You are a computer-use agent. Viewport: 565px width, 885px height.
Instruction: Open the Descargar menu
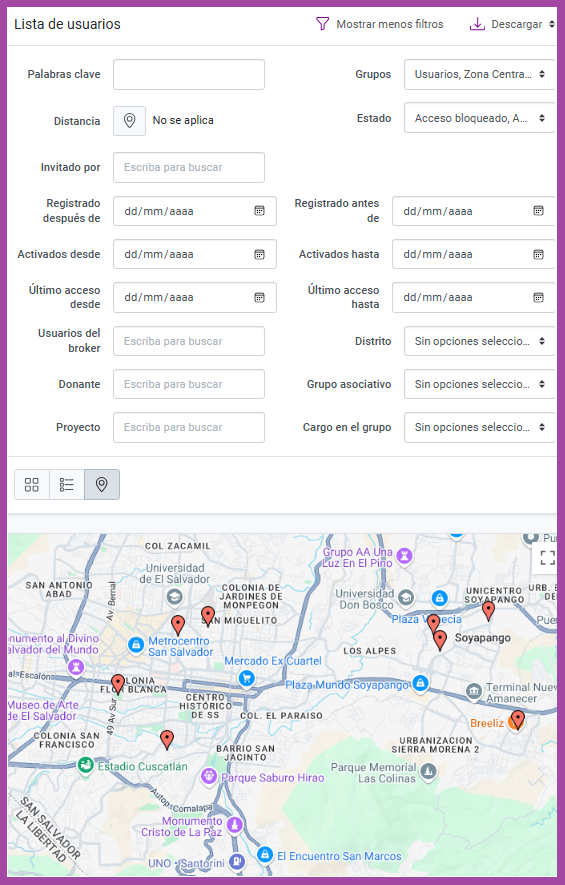(x=512, y=24)
